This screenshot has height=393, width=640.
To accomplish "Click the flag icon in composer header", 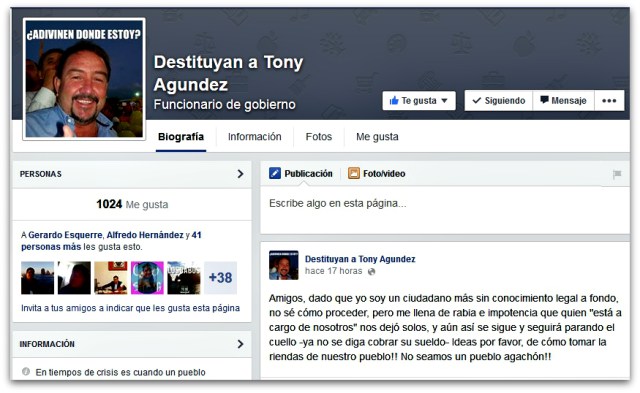I will click(x=617, y=174).
